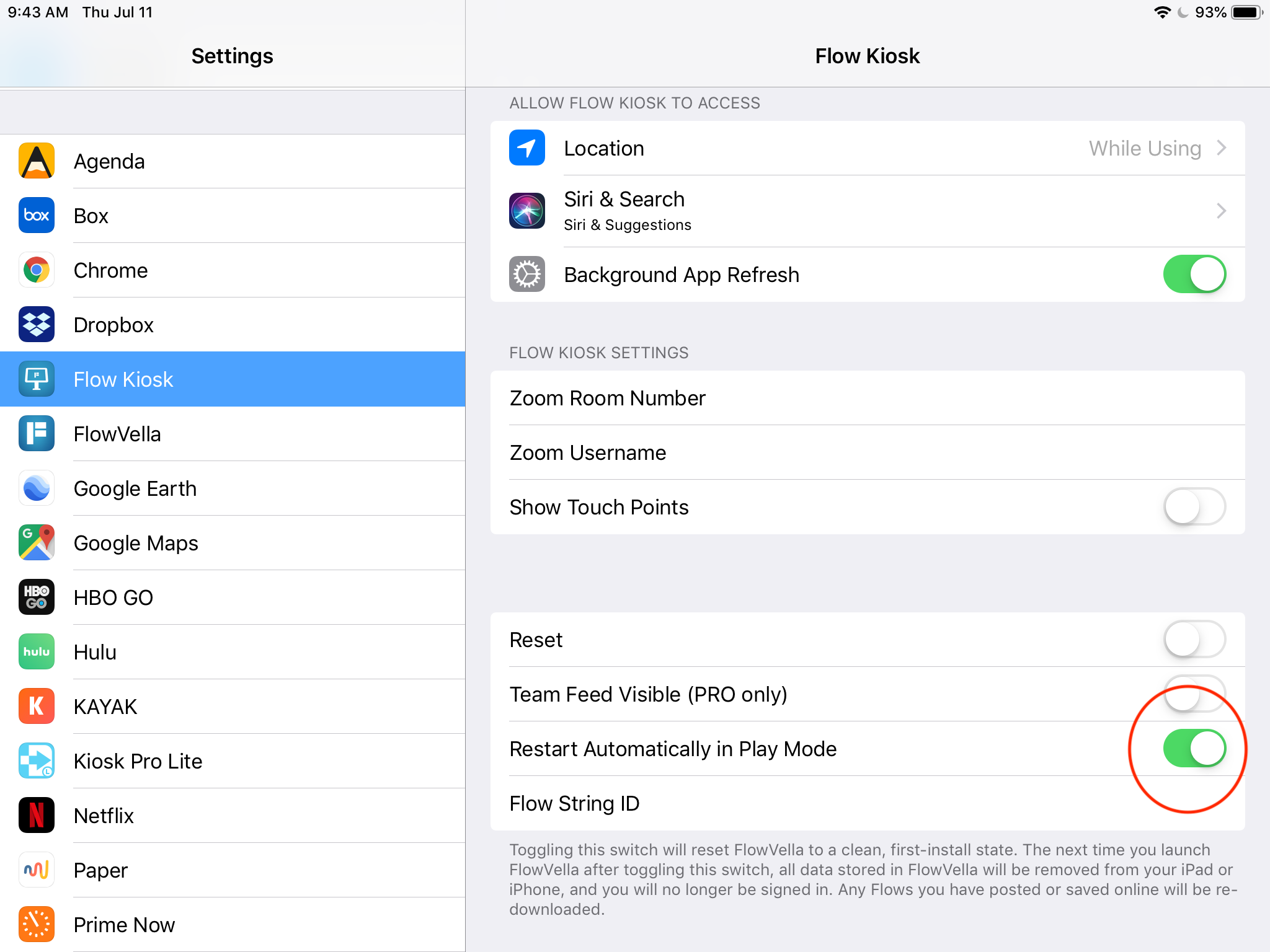Tap the Settings sidebar title
Screen dimensions: 1270x952
[x=232, y=56]
